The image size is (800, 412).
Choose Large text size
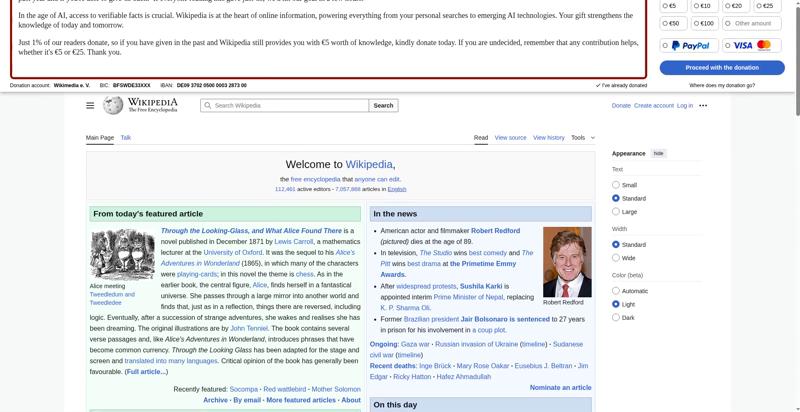pyautogui.click(x=616, y=212)
